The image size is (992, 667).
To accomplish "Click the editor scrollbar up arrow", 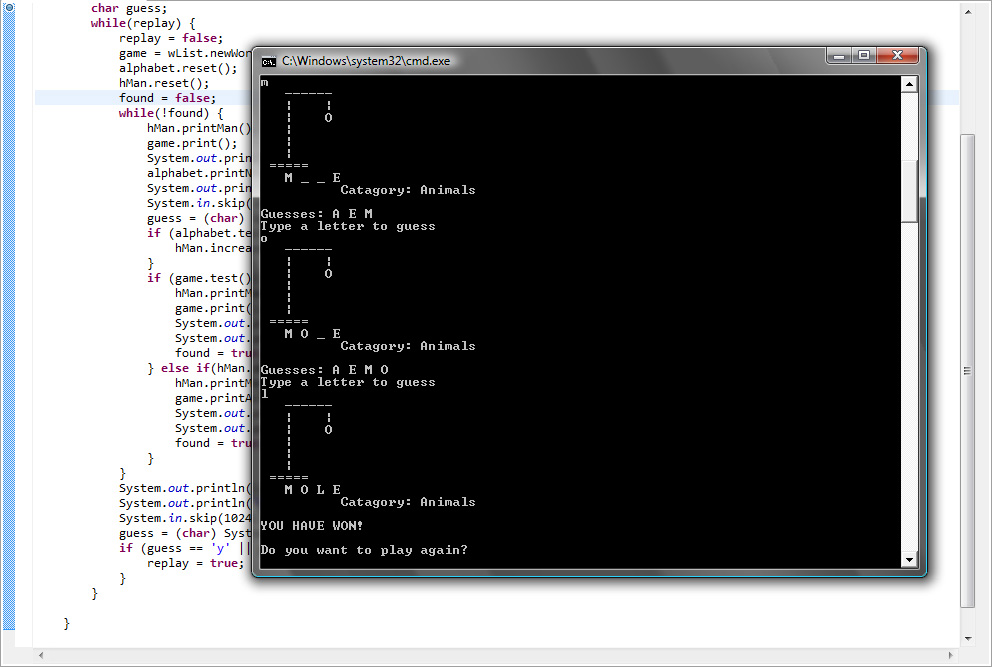I will click(968, 12).
